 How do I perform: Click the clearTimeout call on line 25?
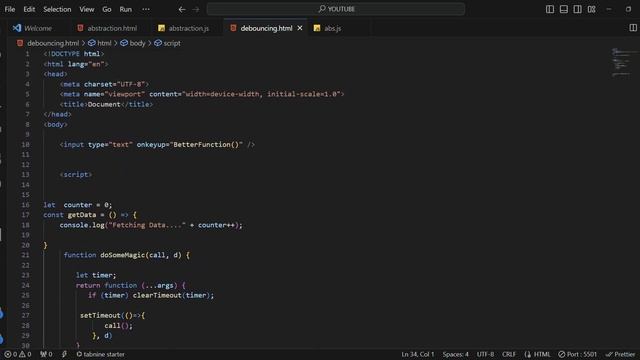pyautogui.click(x=157, y=295)
